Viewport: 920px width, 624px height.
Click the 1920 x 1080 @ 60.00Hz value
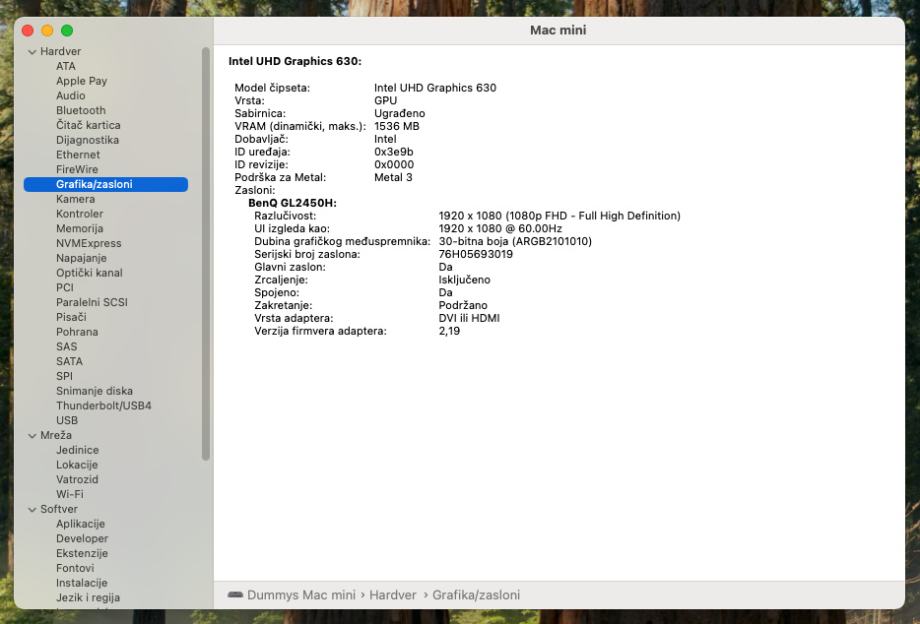coord(500,228)
